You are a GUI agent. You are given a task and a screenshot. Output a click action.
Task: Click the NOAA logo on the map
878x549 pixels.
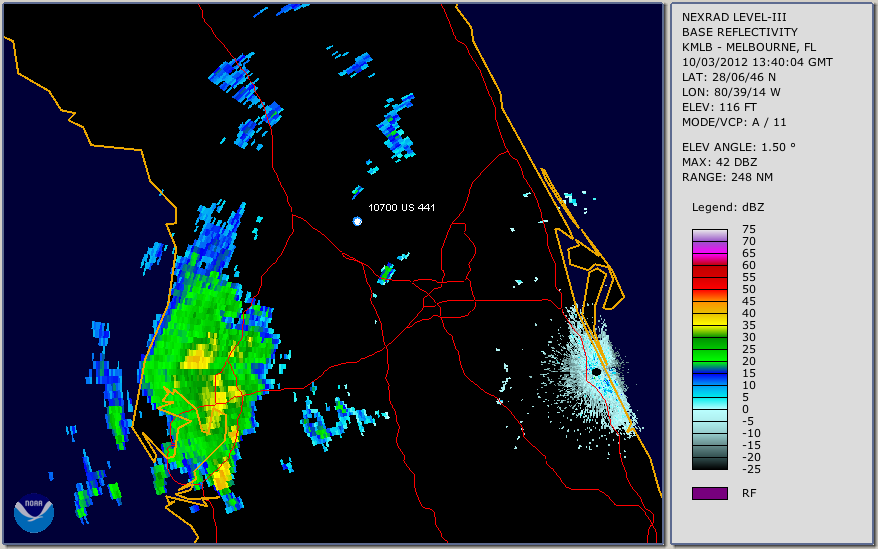click(34, 513)
